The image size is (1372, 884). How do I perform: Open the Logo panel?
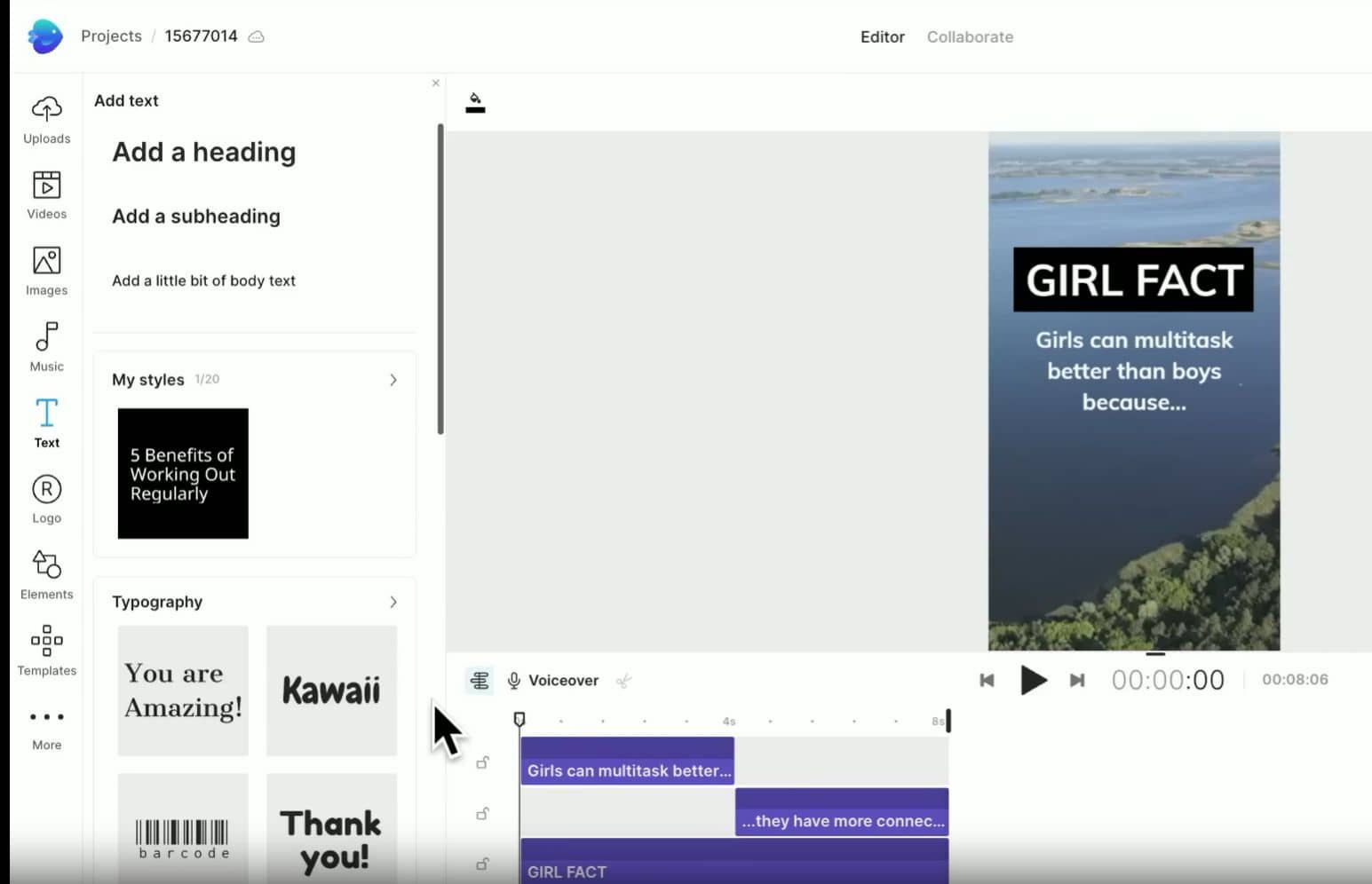[46, 499]
